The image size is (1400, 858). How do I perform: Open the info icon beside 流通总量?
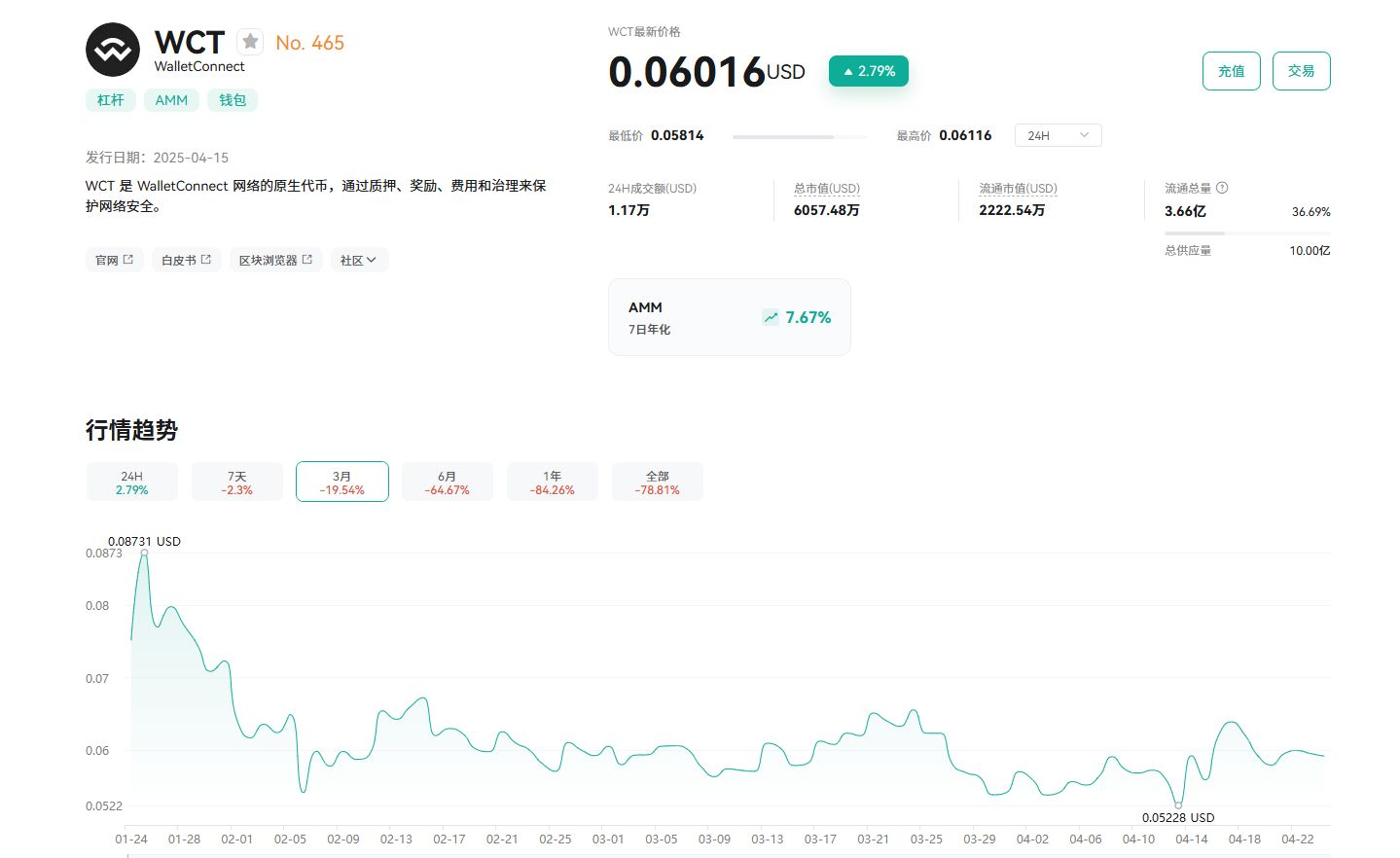click(x=1222, y=188)
